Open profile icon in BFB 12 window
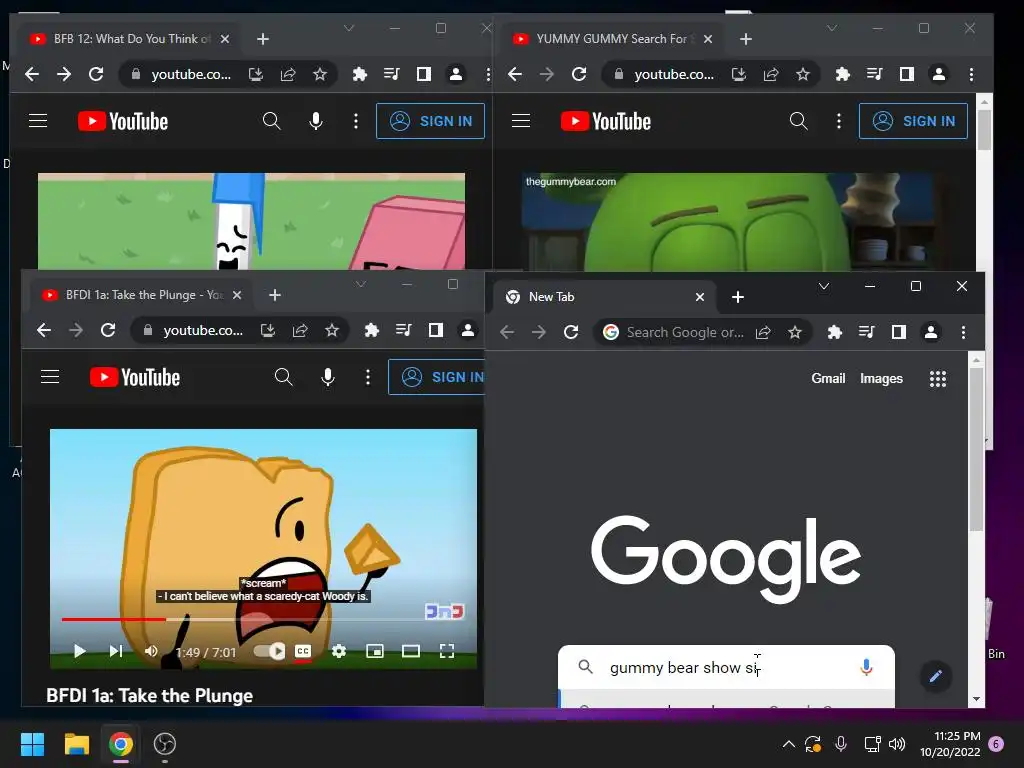 [x=456, y=74]
